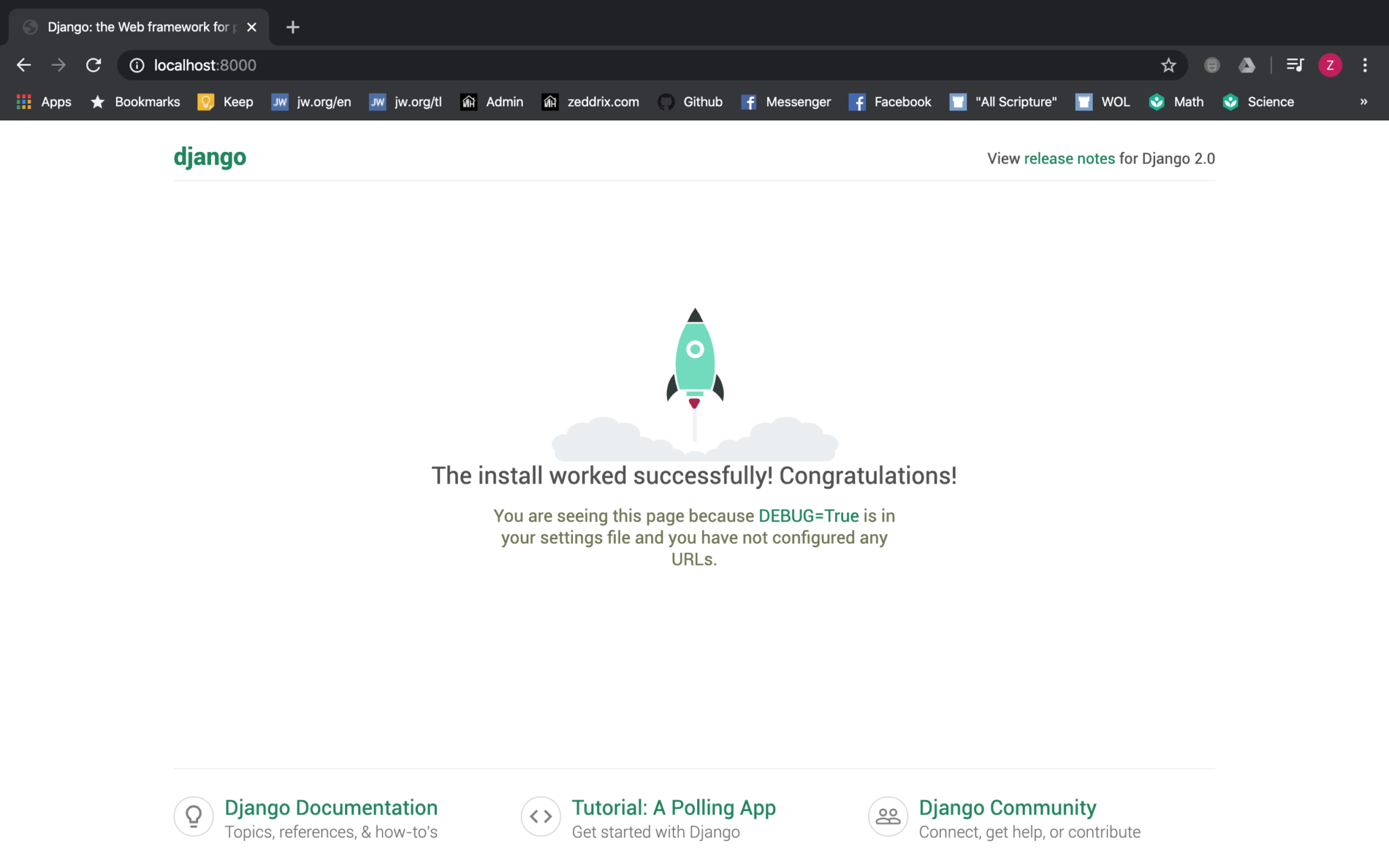Open the media control playlist icon
The image size is (1389, 868).
point(1295,65)
